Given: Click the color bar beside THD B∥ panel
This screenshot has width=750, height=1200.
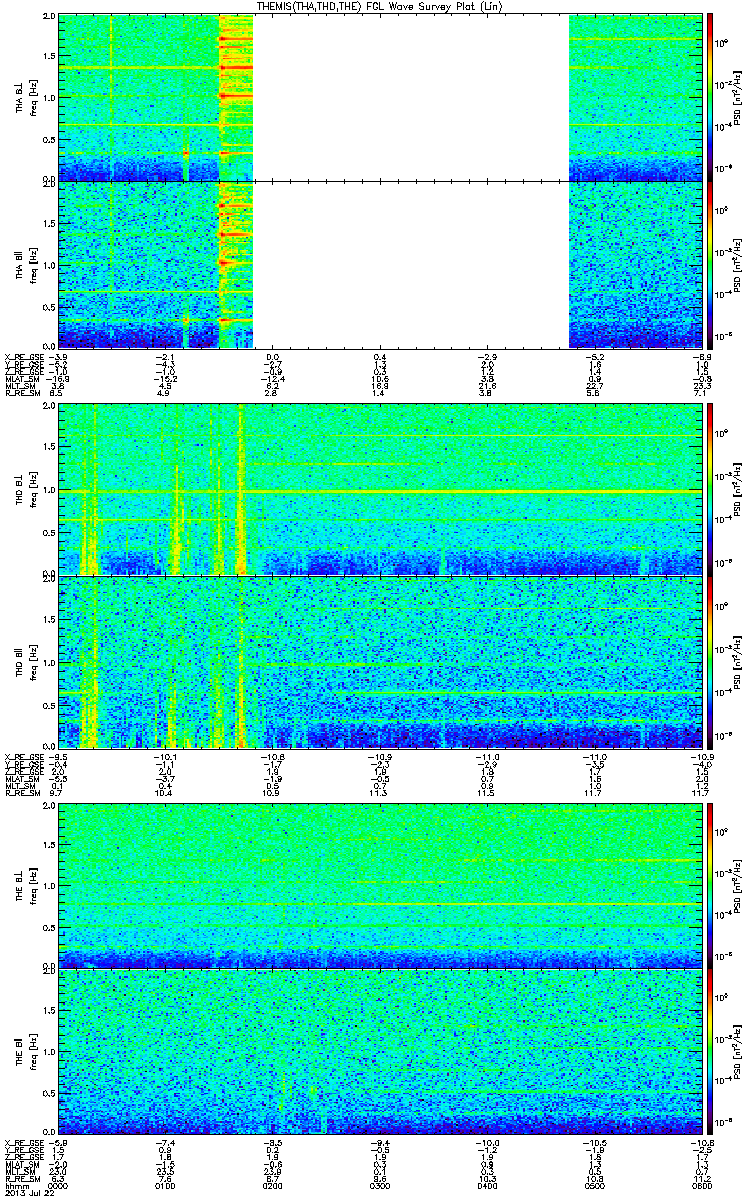Looking at the screenshot, I should [x=710, y=661].
